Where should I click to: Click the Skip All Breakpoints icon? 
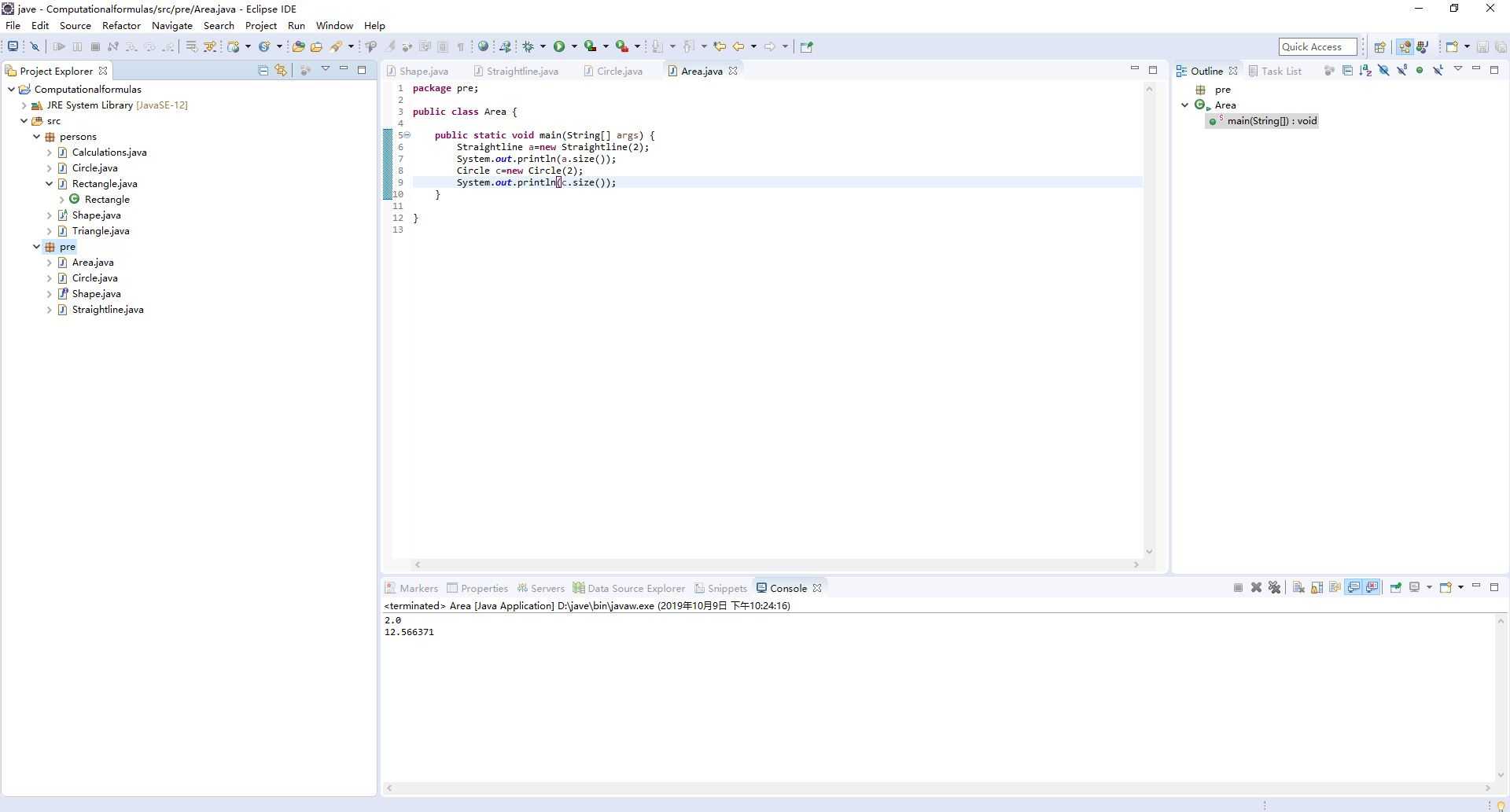[35, 46]
